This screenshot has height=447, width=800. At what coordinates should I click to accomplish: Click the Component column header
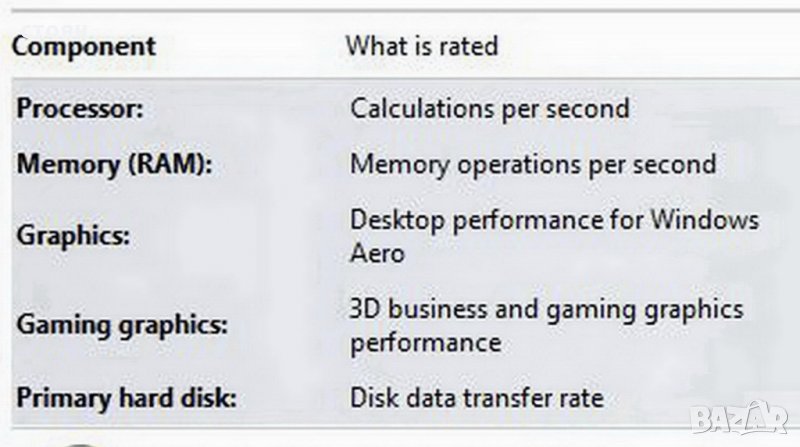(84, 46)
